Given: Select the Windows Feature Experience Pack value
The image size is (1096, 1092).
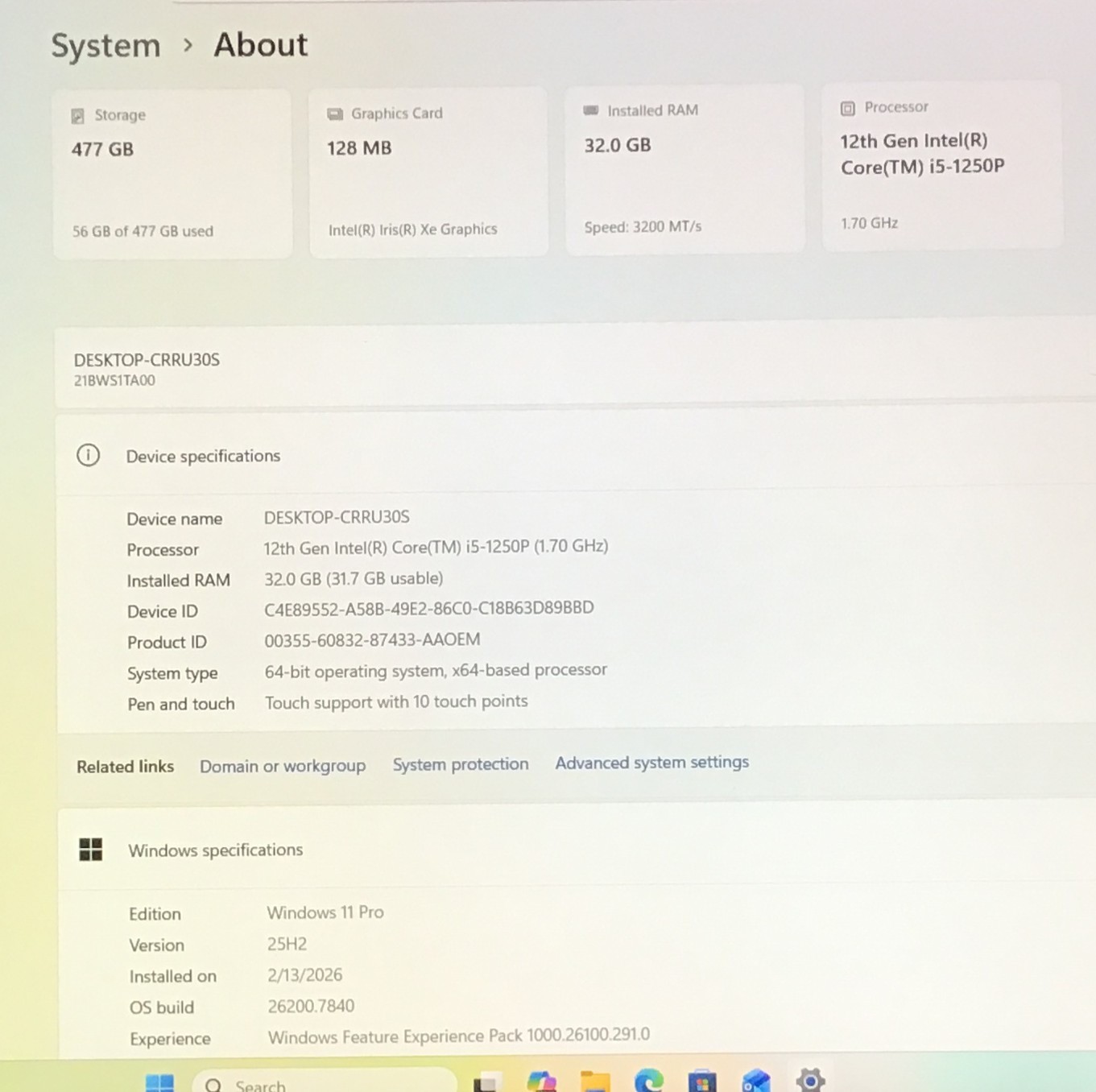Looking at the screenshot, I should point(459,1036).
